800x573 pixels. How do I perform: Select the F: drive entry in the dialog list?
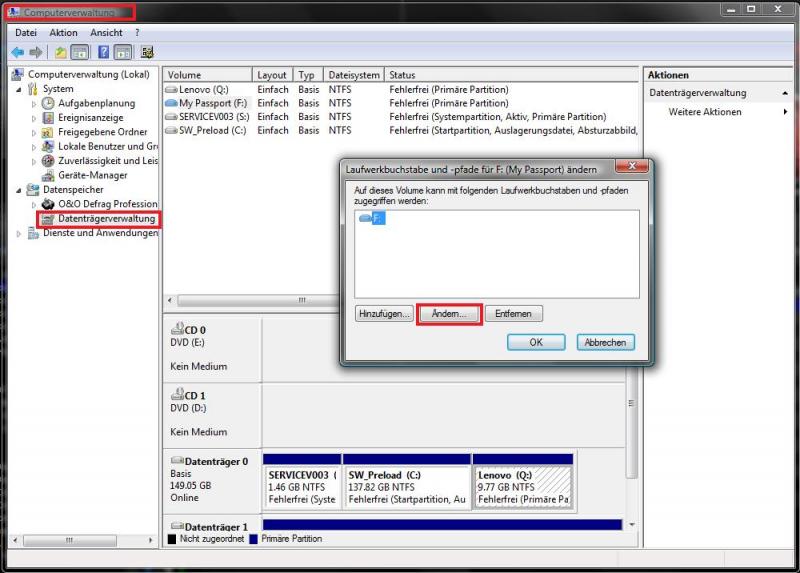(x=372, y=218)
